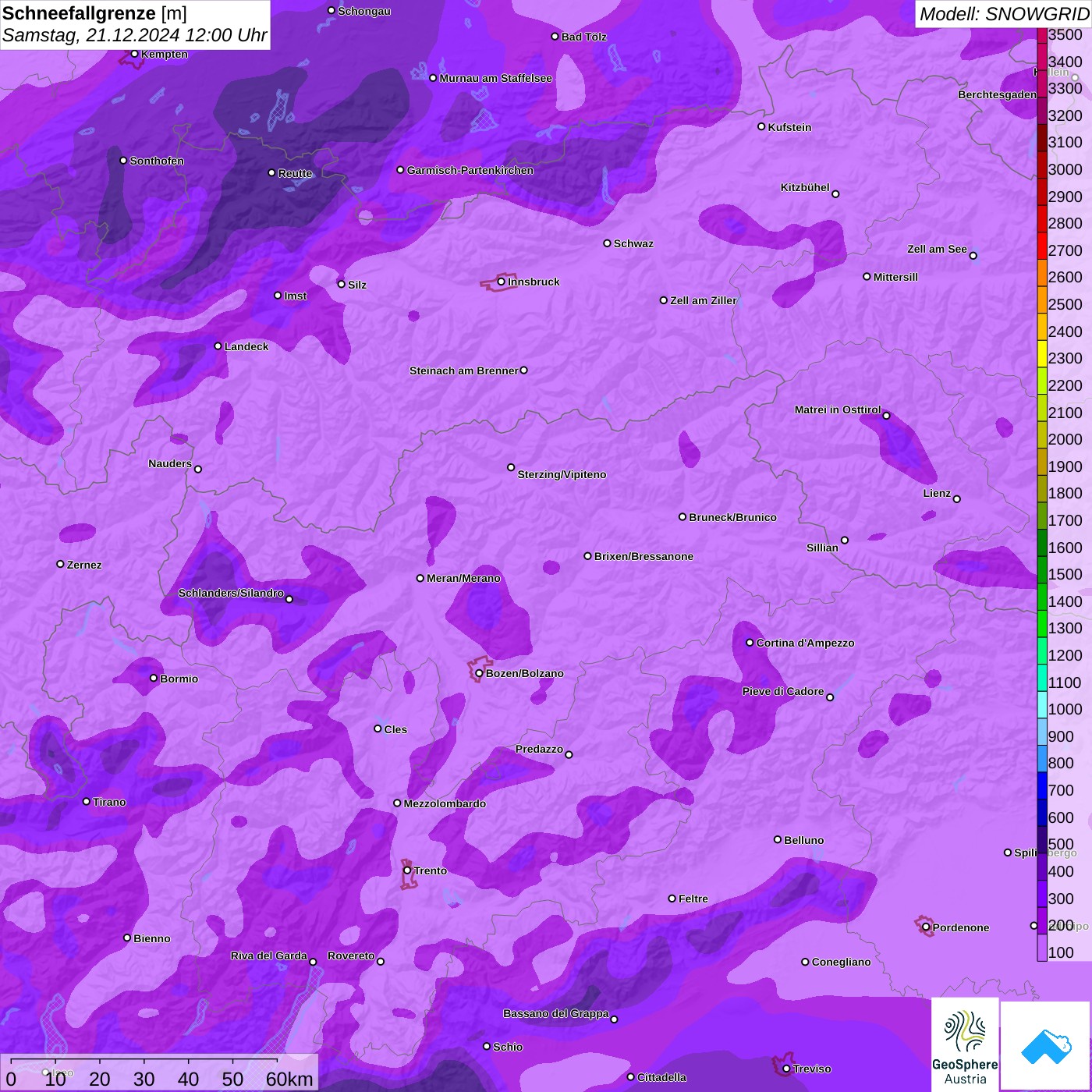Select the 2700 m red legend color
Screen dimensions: 1092x1092
point(1042,246)
